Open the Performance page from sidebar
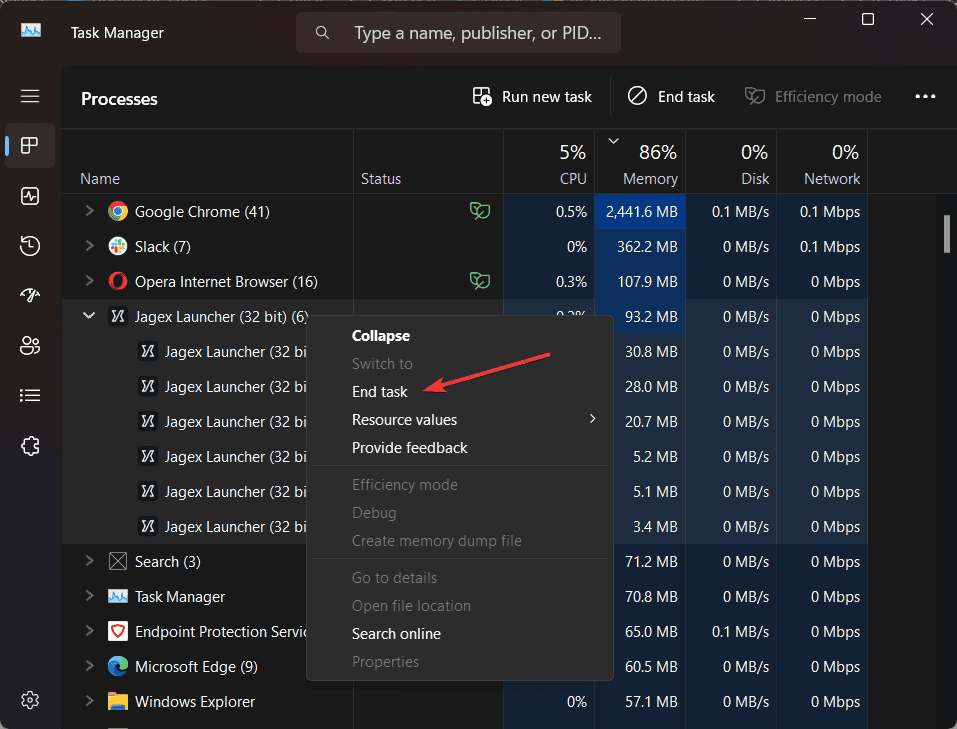 click(x=30, y=196)
